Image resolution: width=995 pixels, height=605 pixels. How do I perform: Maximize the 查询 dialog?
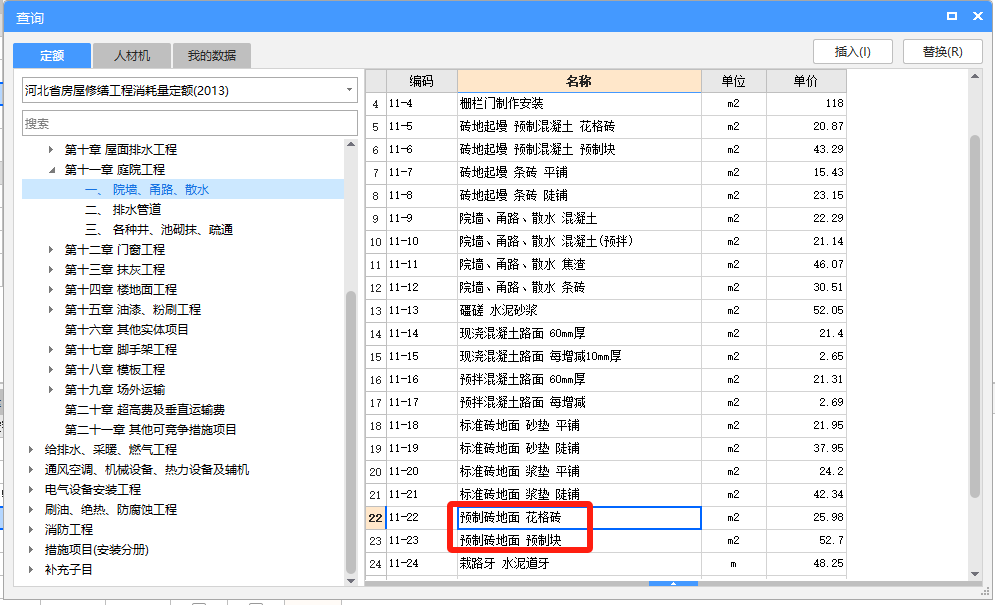(x=952, y=17)
